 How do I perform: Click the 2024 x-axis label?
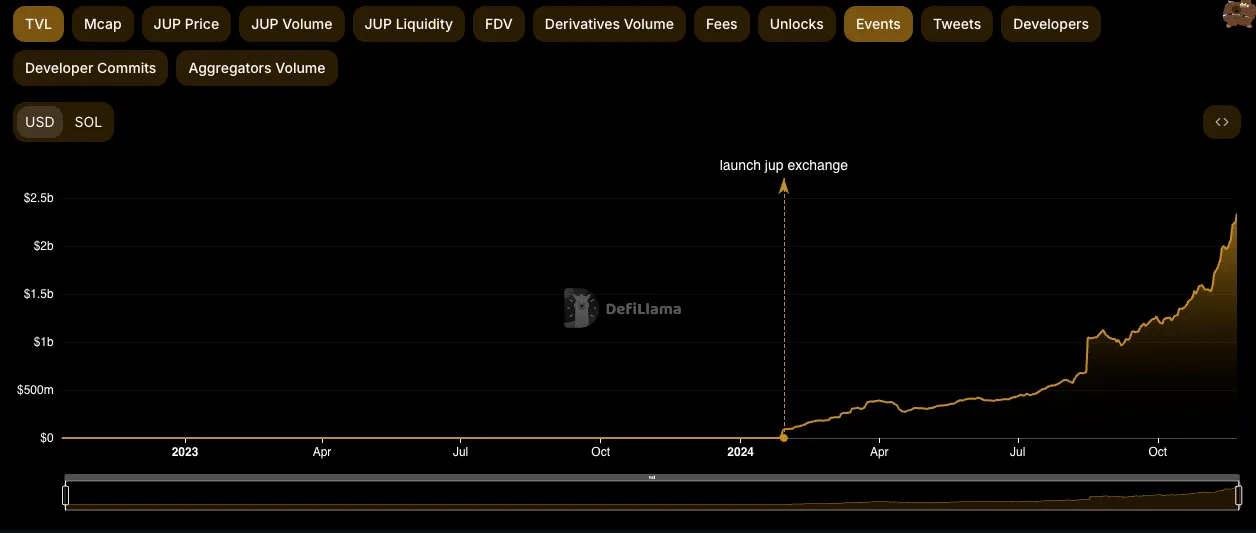740,452
